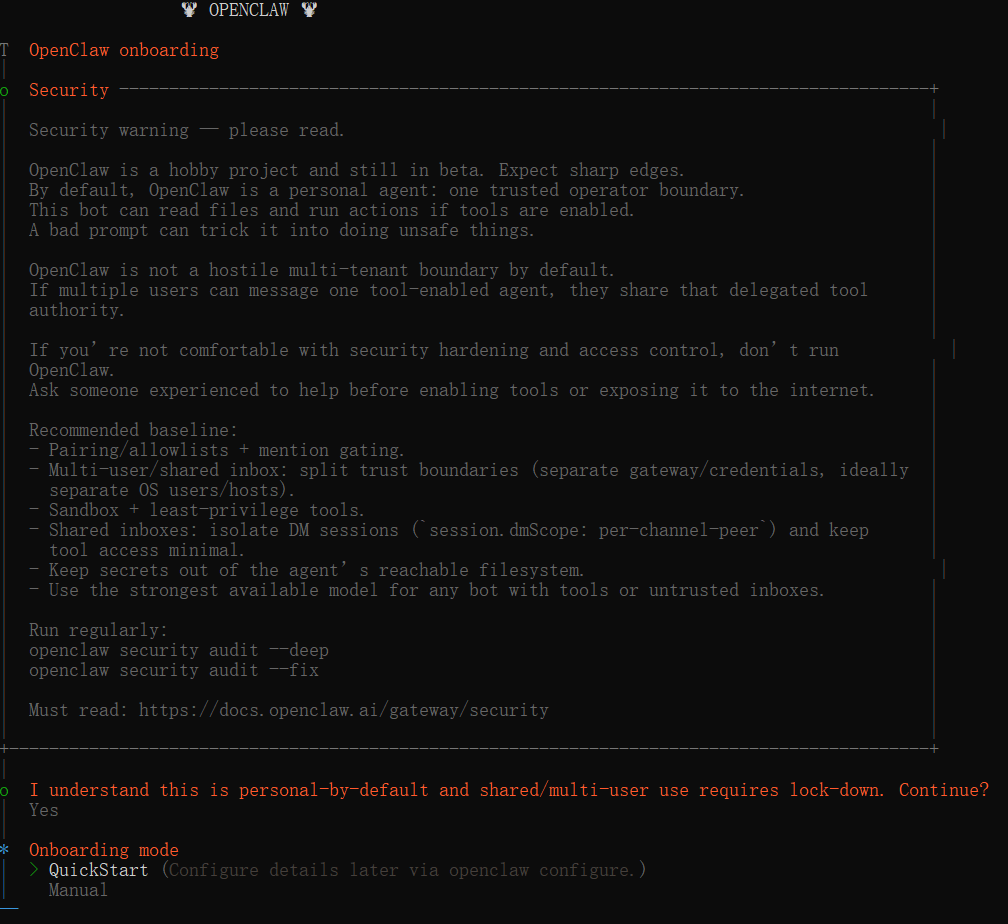Select the Manual onboarding option
This screenshot has width=1008, height=924.
[78, 890]
